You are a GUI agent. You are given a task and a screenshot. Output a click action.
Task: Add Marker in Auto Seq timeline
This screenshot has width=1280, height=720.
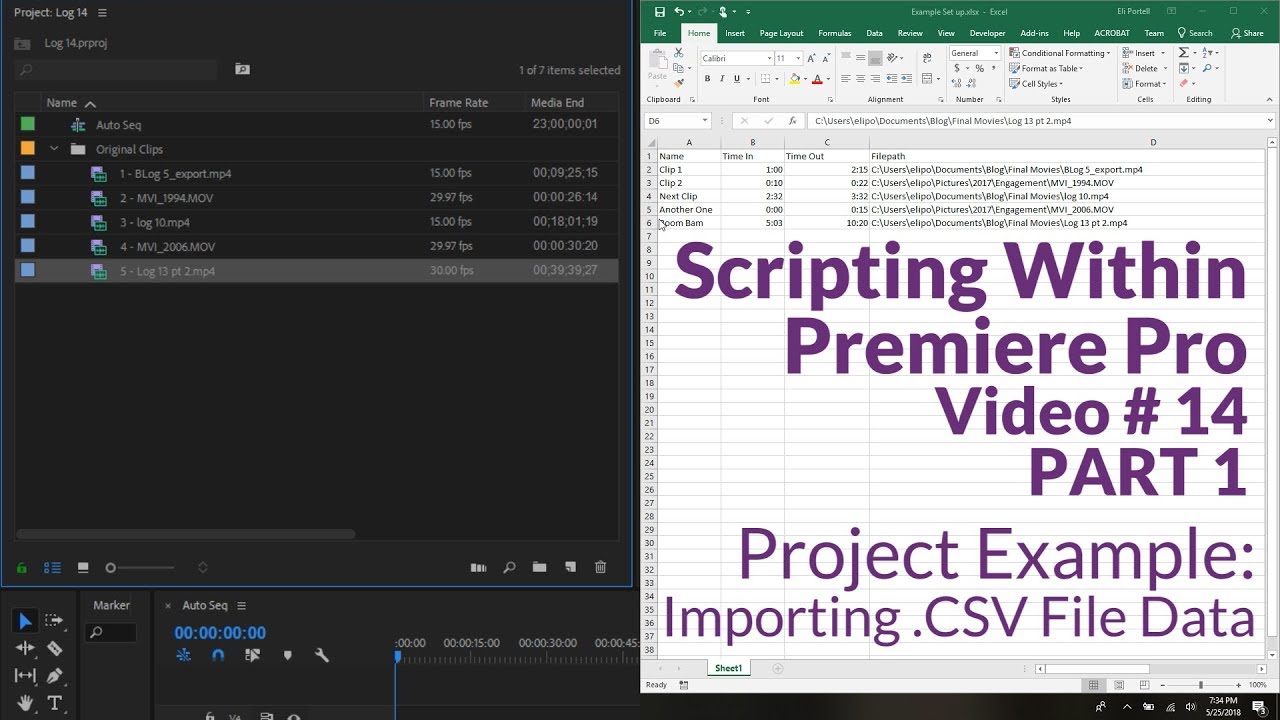288,655
